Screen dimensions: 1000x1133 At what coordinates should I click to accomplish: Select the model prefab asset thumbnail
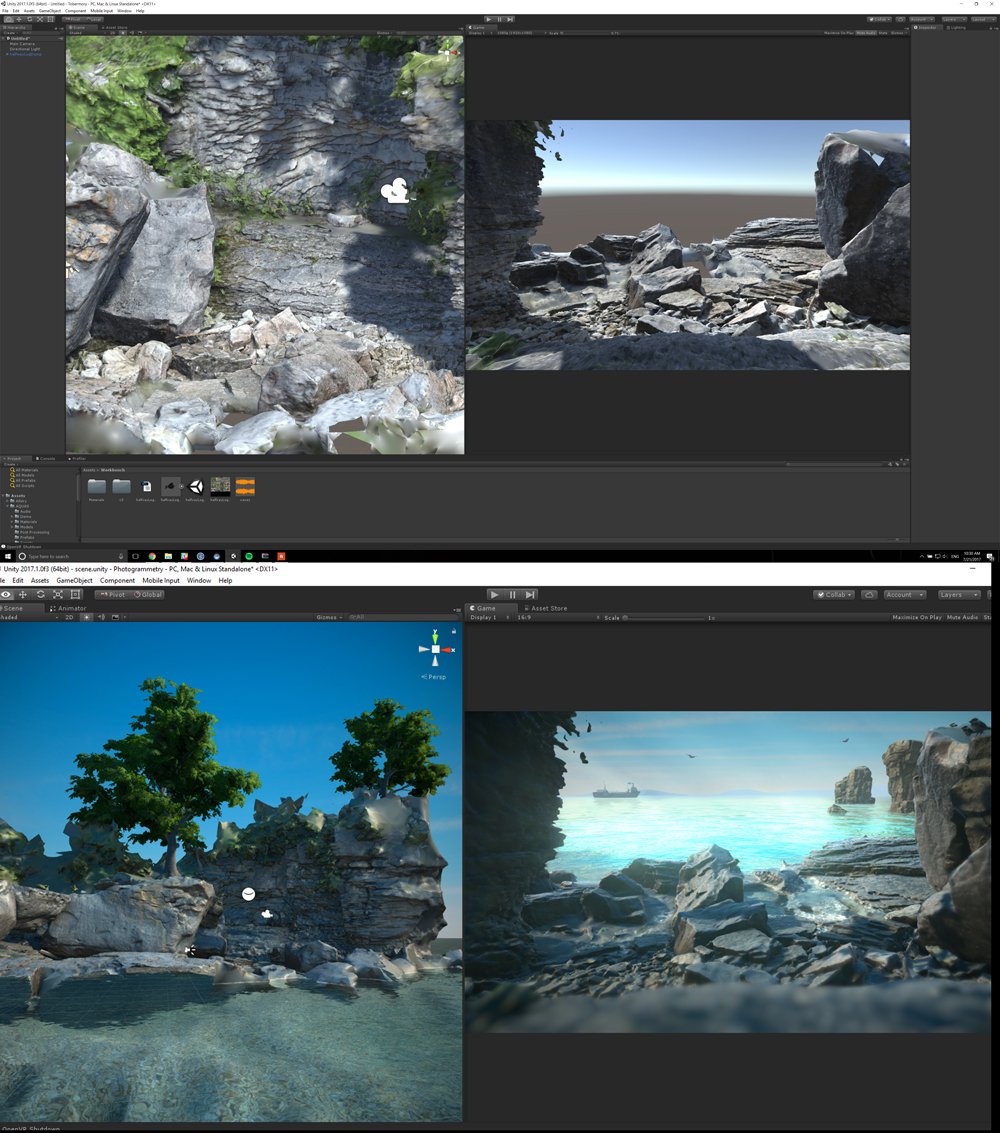pos(171,486)
